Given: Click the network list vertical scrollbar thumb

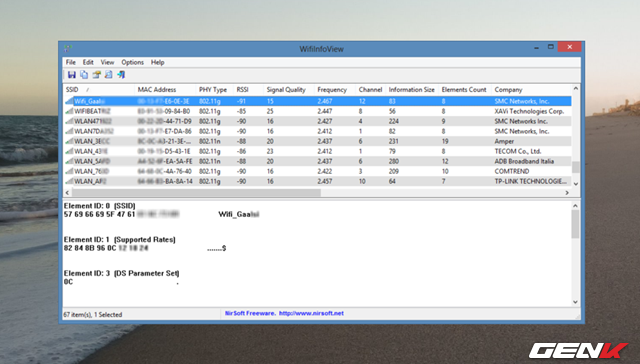Looking at the screenshot, I should (x=576, y=167).
